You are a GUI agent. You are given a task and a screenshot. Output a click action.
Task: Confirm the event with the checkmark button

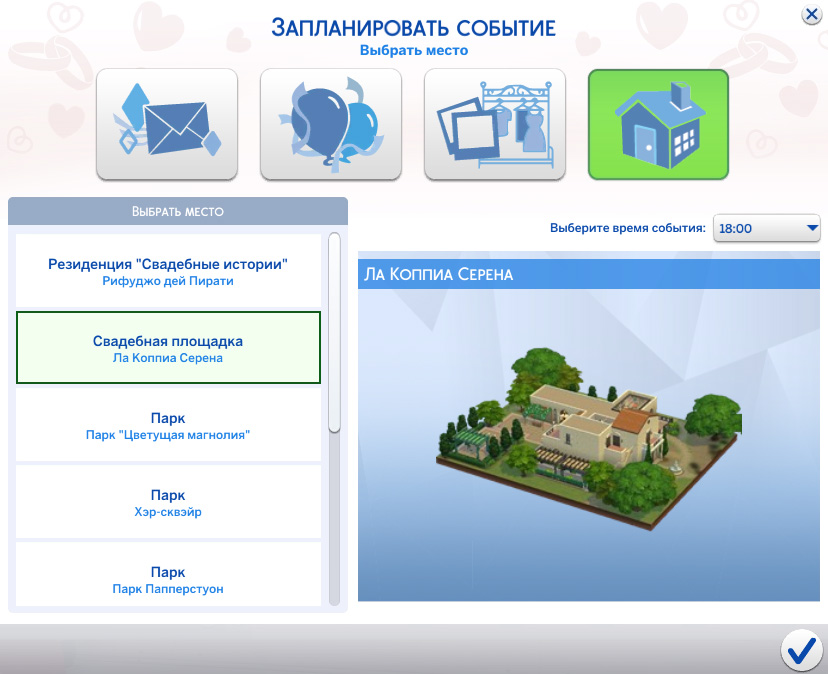[800, 650]
